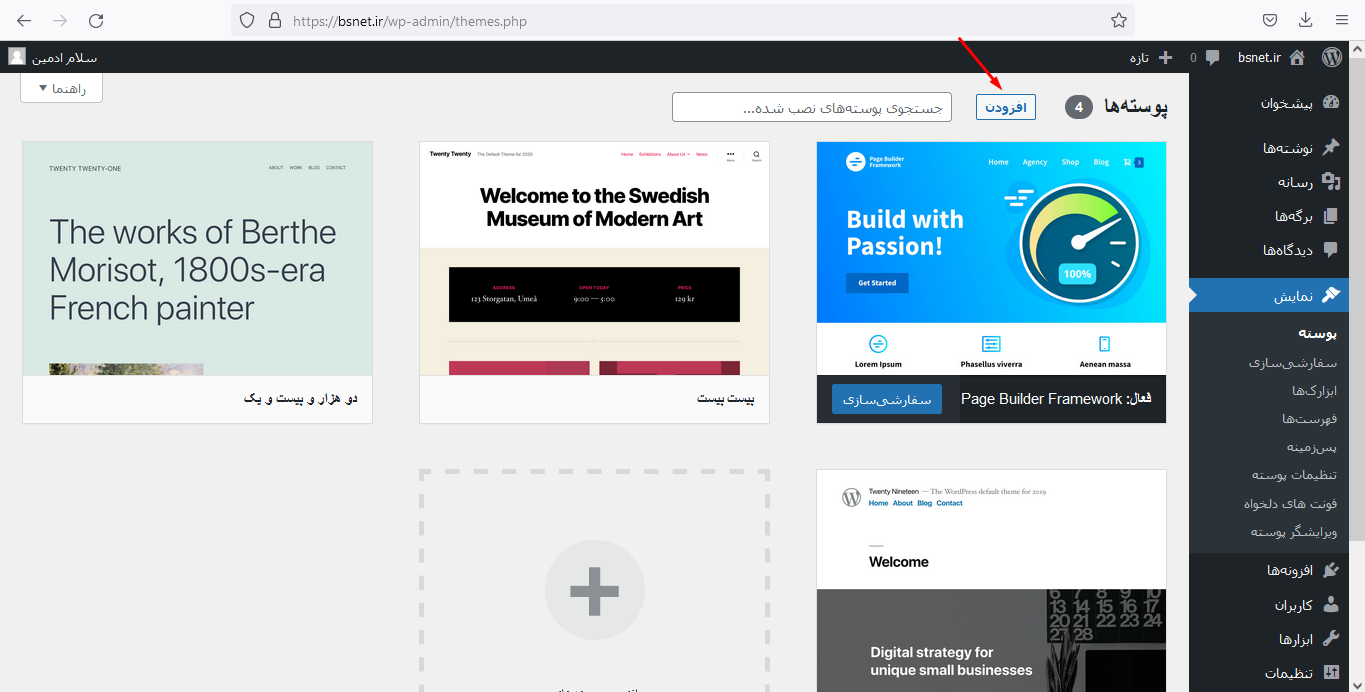
Task: Click the سلام ادمین greeting text
Action: [65, 58]
